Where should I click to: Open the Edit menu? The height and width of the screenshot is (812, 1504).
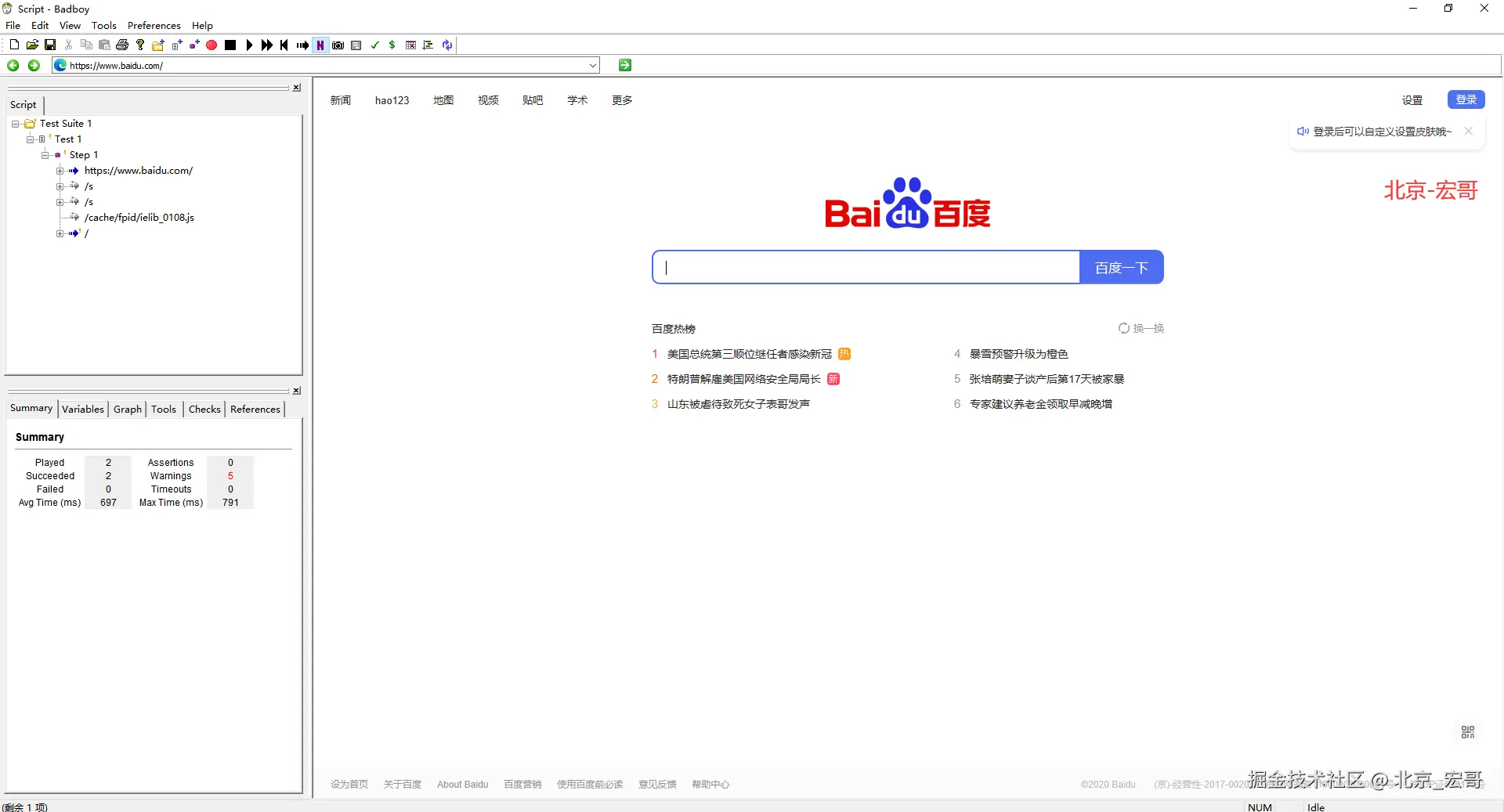click(40, 26)
